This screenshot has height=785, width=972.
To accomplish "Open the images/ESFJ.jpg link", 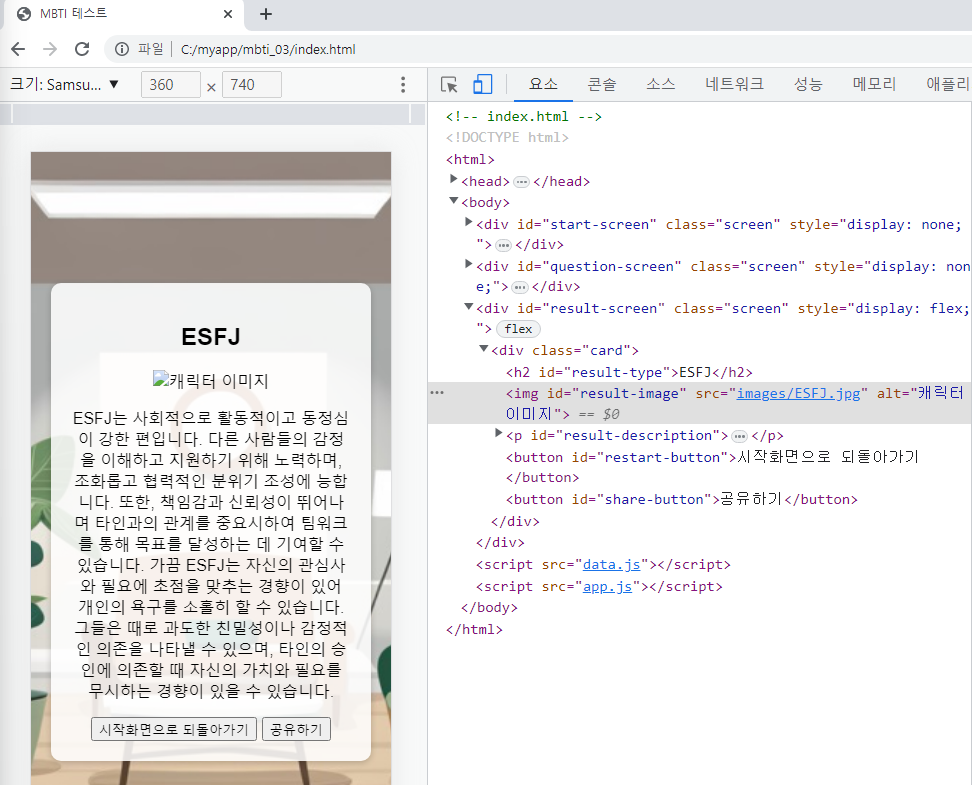I will pos(798,394).
